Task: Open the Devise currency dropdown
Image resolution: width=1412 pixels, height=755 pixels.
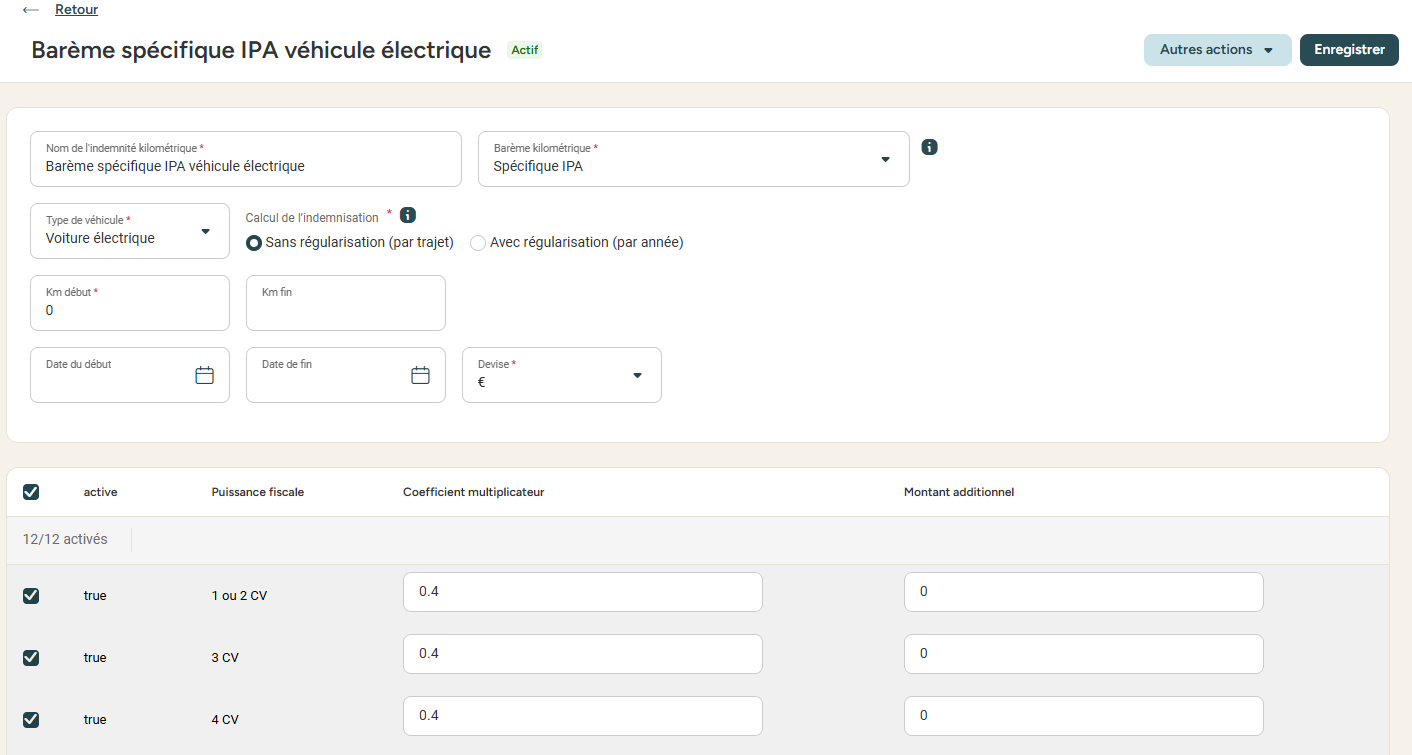Action: (x=561, y=376)
